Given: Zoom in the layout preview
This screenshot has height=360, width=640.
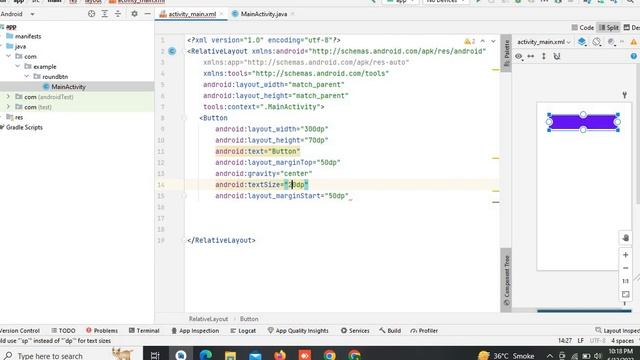Looking at the screenshot, I should 625,255.
